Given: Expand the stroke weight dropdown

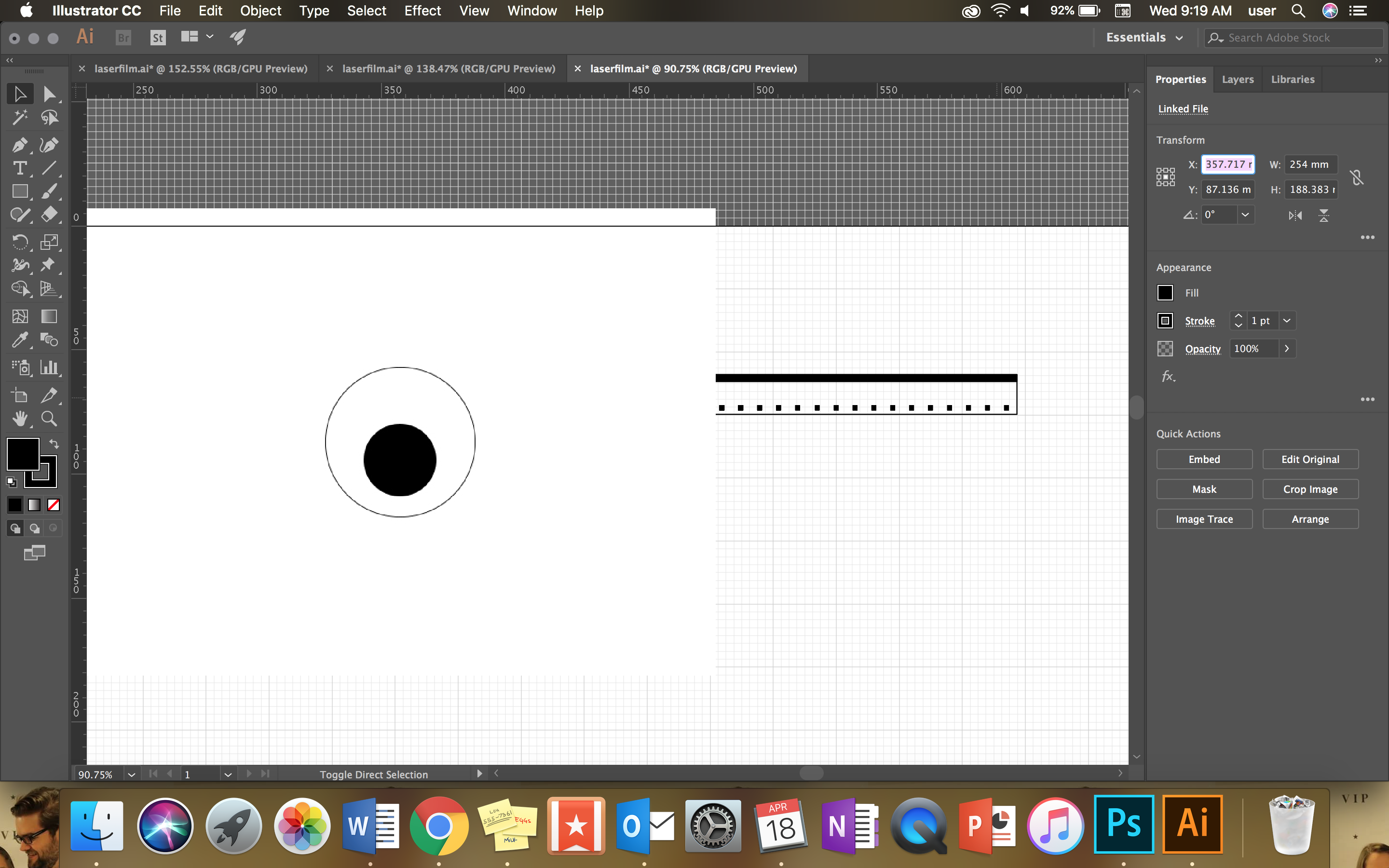Looking at the screenshot, I should tap(1287, 320).
